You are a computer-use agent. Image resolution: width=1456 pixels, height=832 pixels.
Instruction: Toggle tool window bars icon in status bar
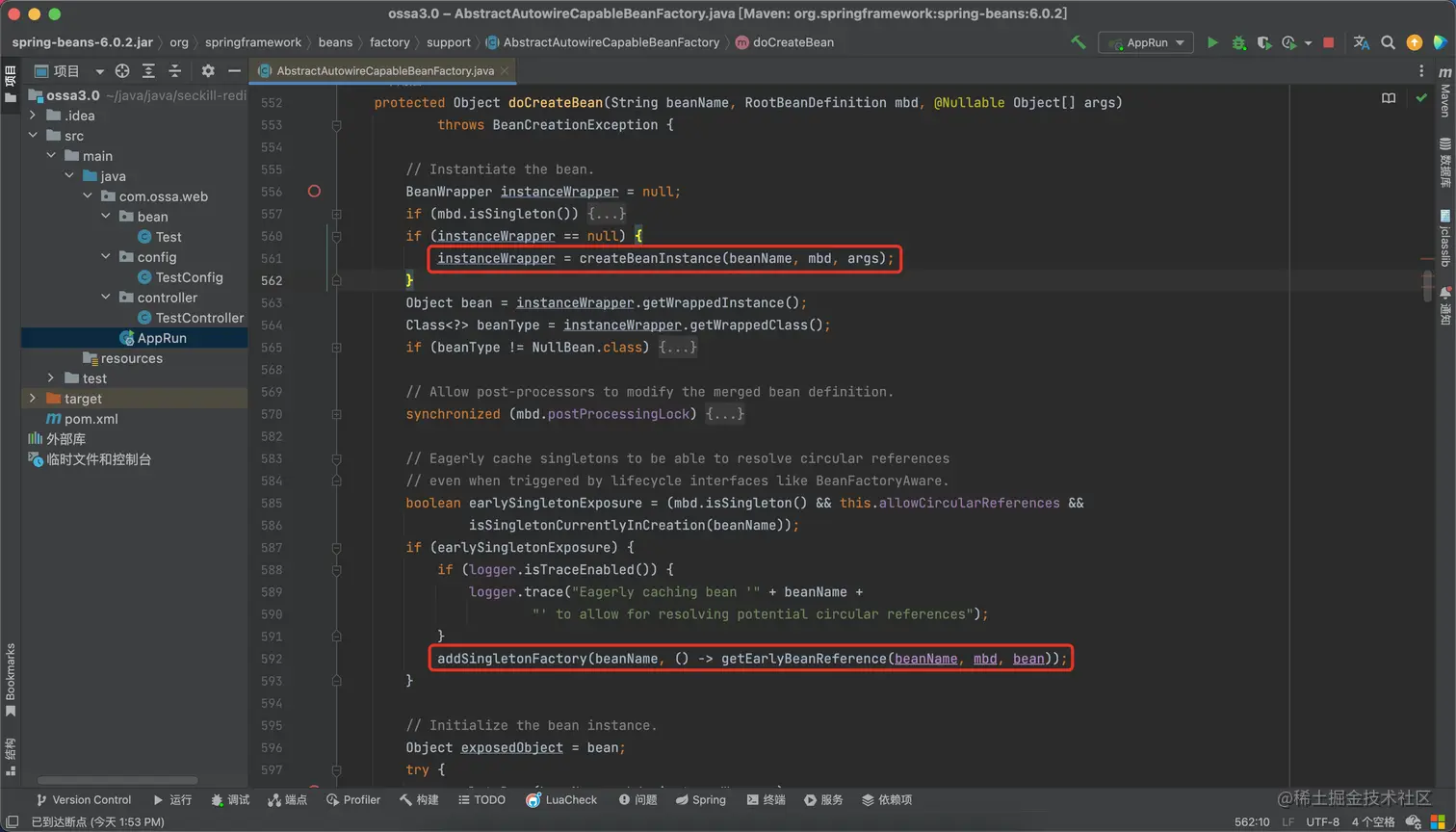click(x=12, y=821)
